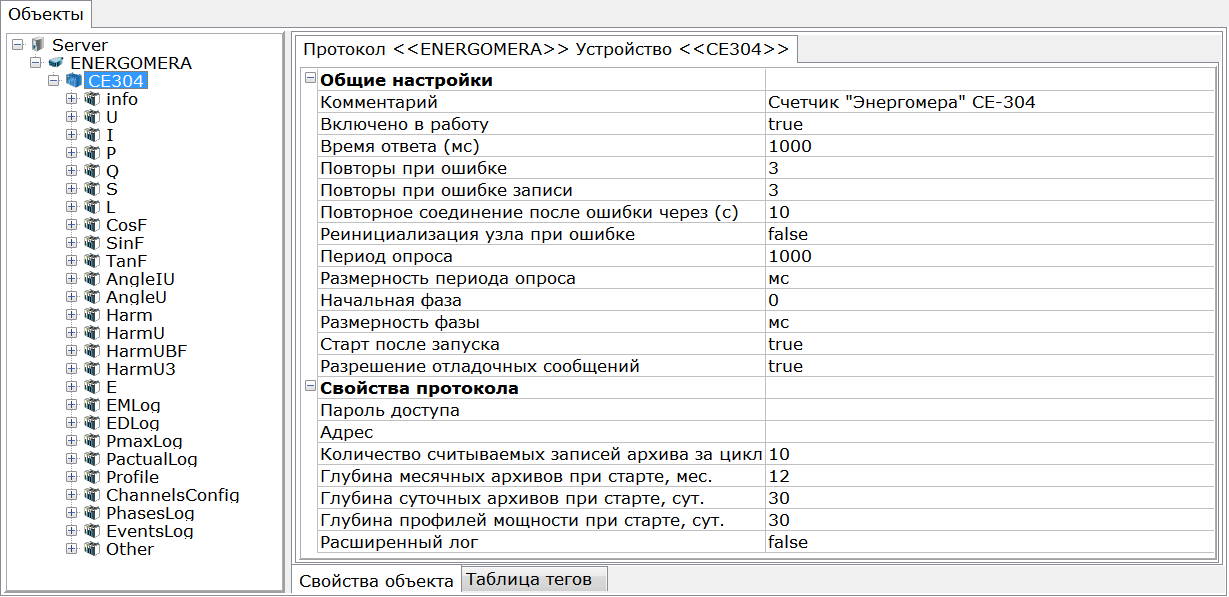Click the icon beside group P
The image size is (1229, 597).
[x=92, y=153]
